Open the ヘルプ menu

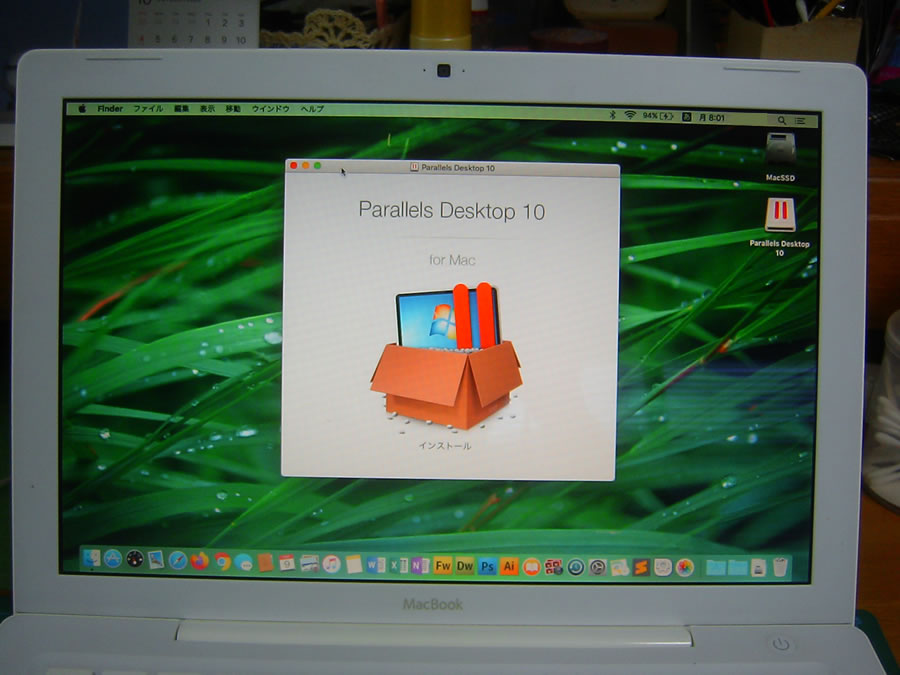(x=312, y=108)
